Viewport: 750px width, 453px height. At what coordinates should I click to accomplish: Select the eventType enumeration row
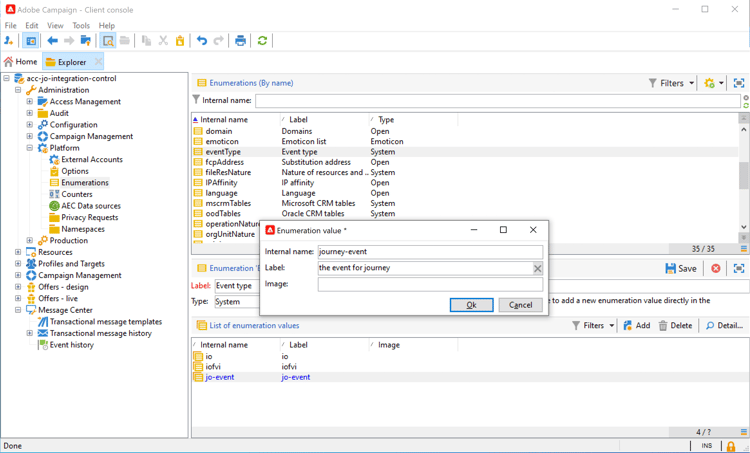464,152
